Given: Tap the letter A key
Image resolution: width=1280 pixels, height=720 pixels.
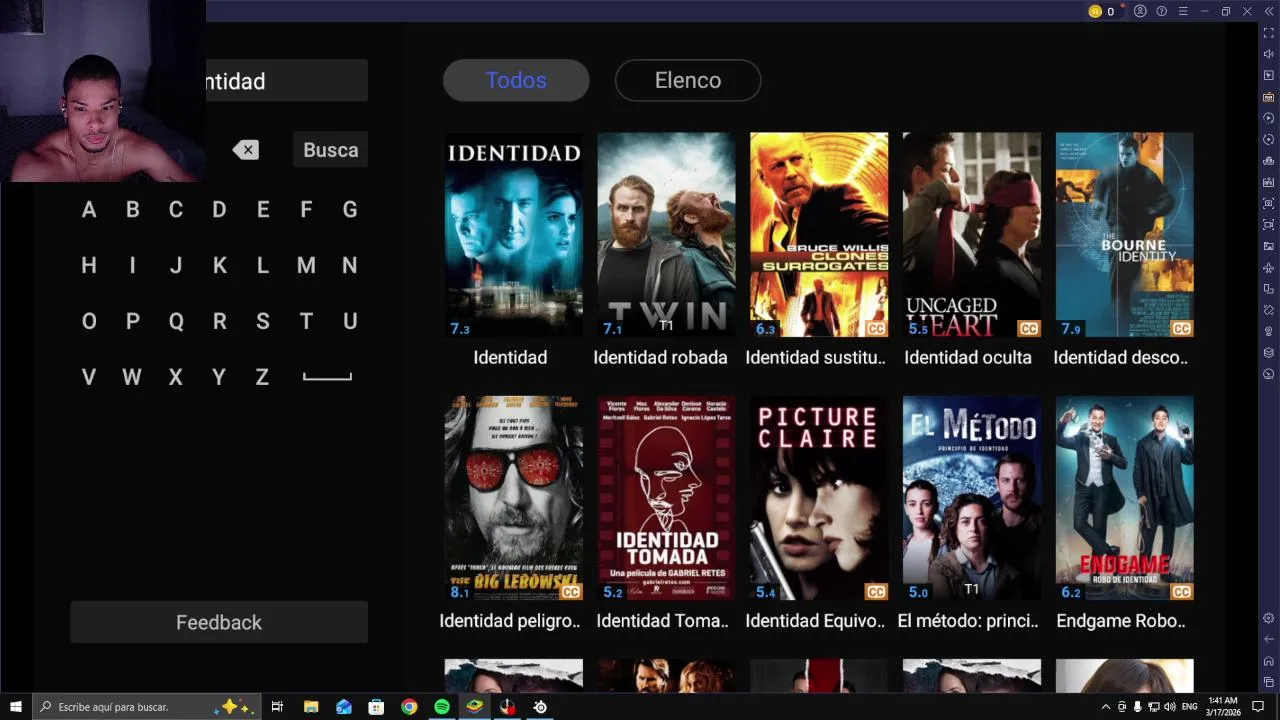Looking at the screenshot, I should pos(89,210).
